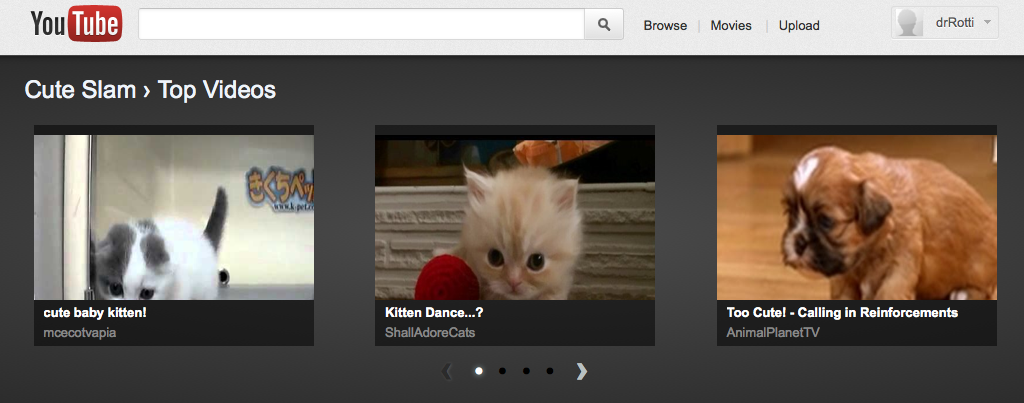Screen dimensions: 1024x403
Task: Open the cute baby kitten video thumbnail
Action: click(x=174, y=215)
